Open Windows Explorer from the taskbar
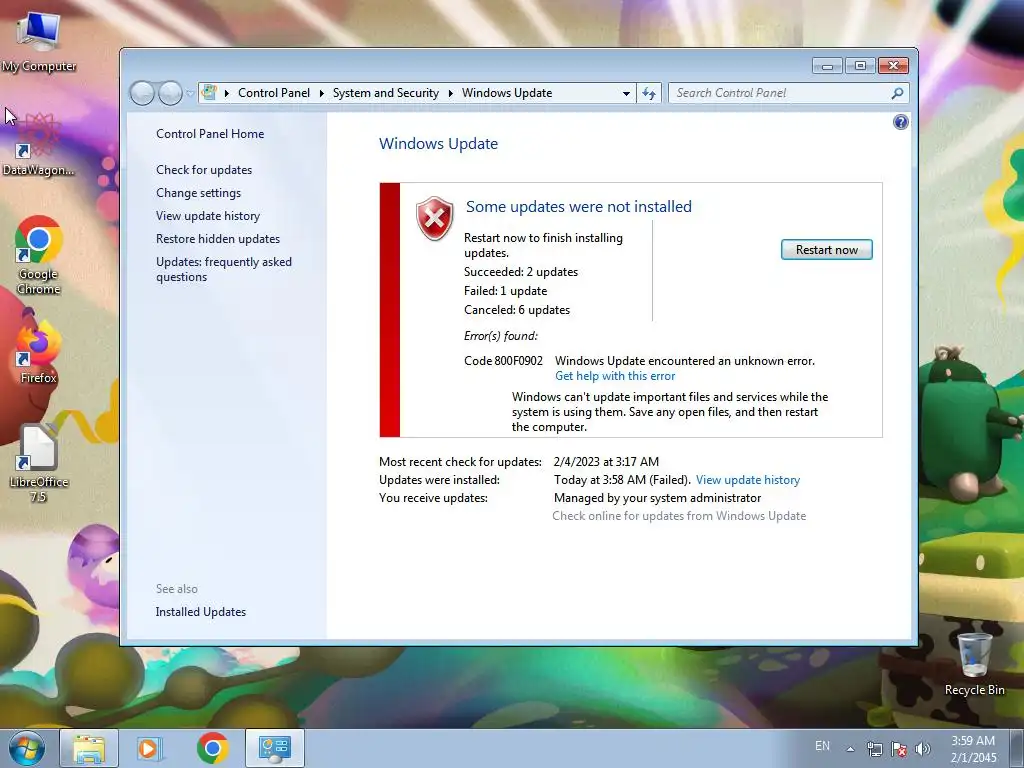Image resolution: width=1024 pixels, height=768 pixels. [x=89, y=748]
